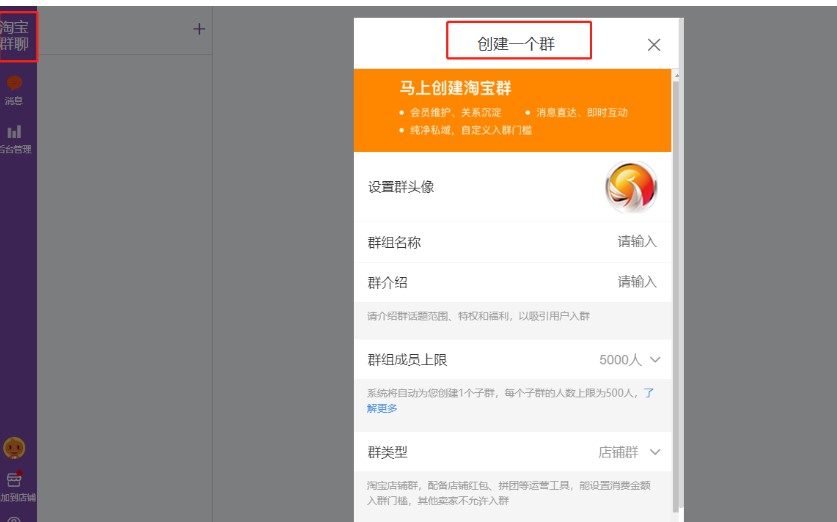
Task: Click the 群介绍 label
Action: 388,282
